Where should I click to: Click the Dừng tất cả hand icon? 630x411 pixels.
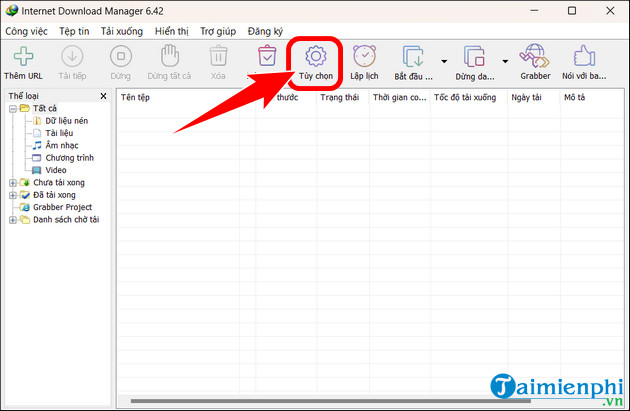[x=170, y=56]
